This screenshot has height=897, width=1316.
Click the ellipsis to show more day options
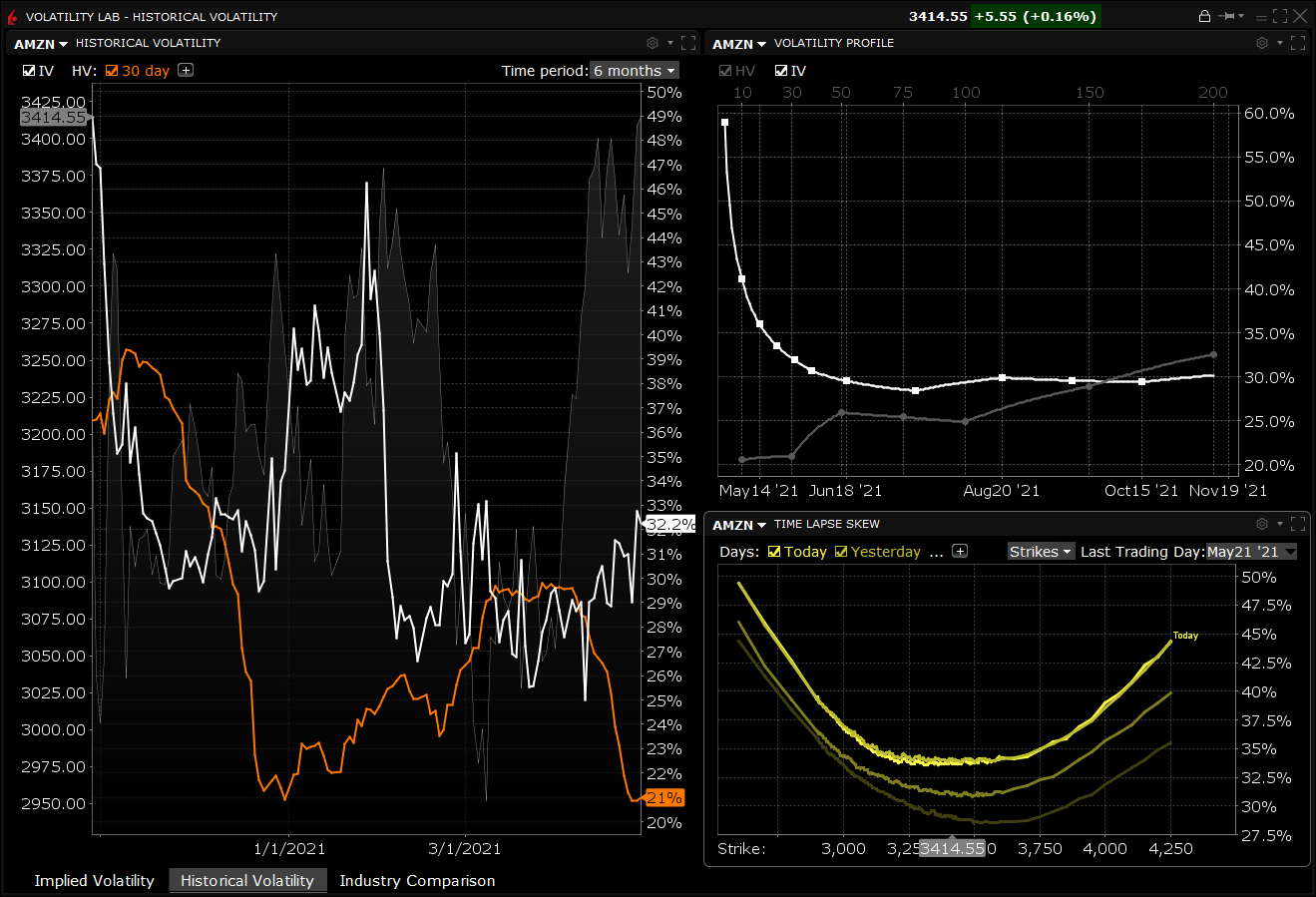[x=936, y=551]
